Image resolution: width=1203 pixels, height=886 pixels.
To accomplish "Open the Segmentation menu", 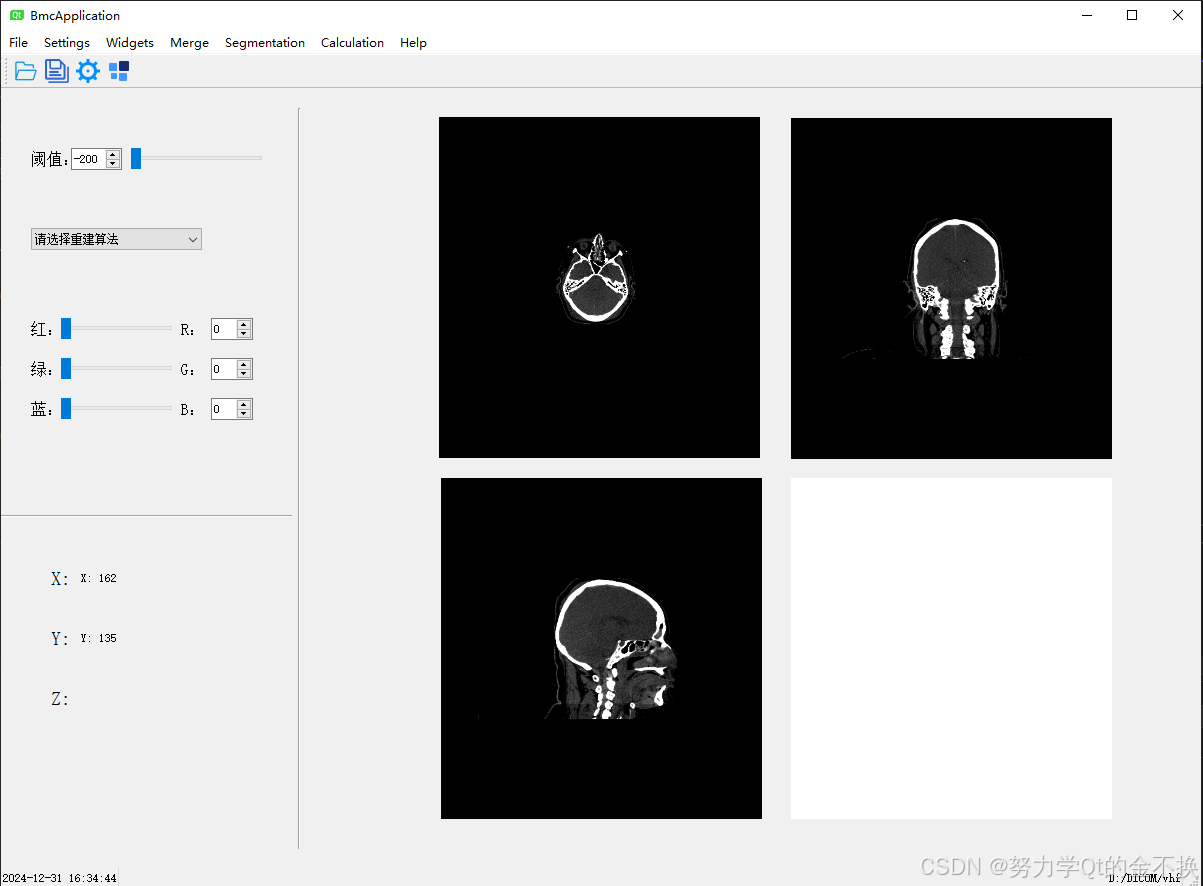I will coord(265,43).
